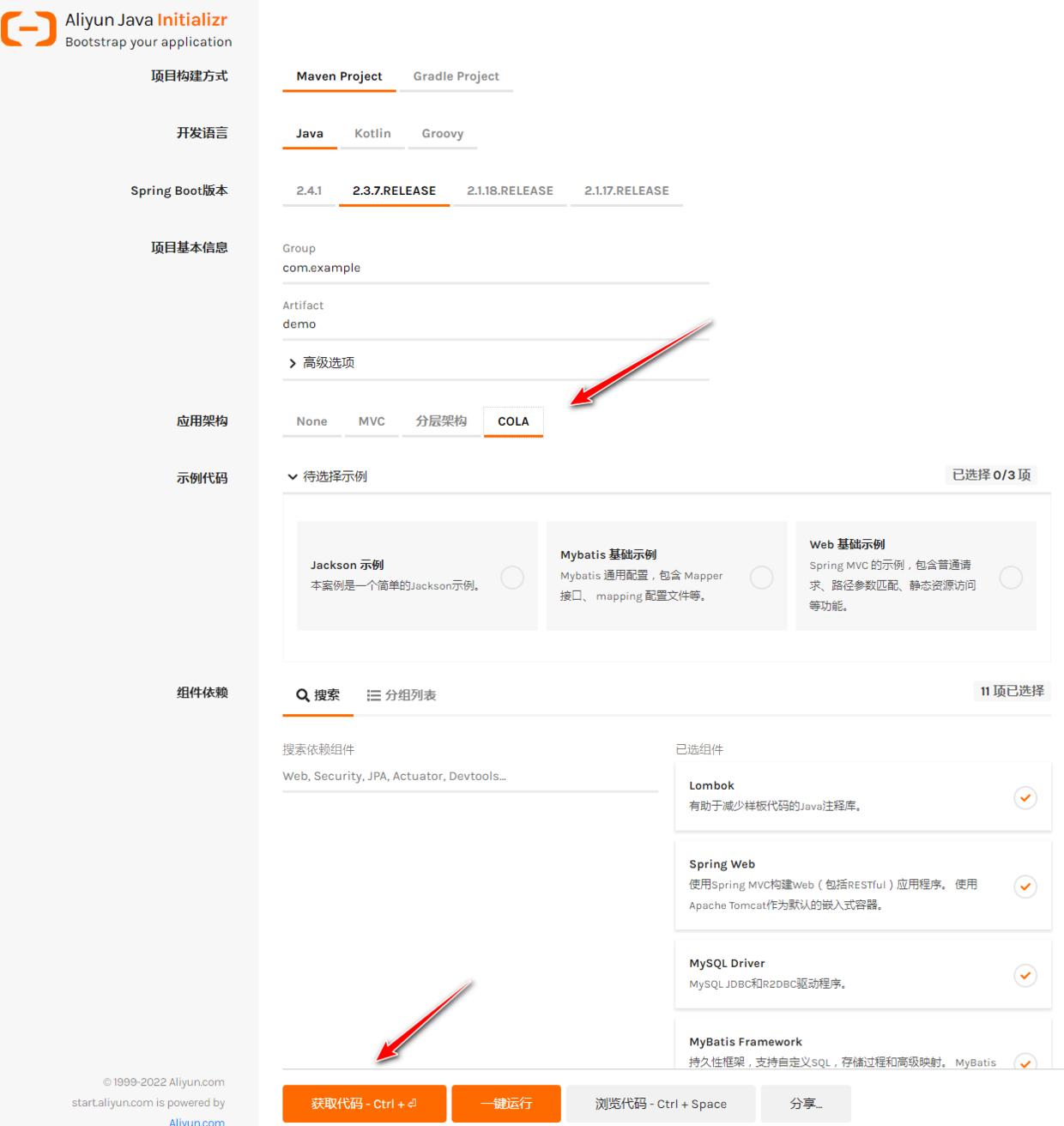Image resolution: width=1064 pixels, height=1126 pixels.
Task: Choose Java as the language
Action: 310,134
